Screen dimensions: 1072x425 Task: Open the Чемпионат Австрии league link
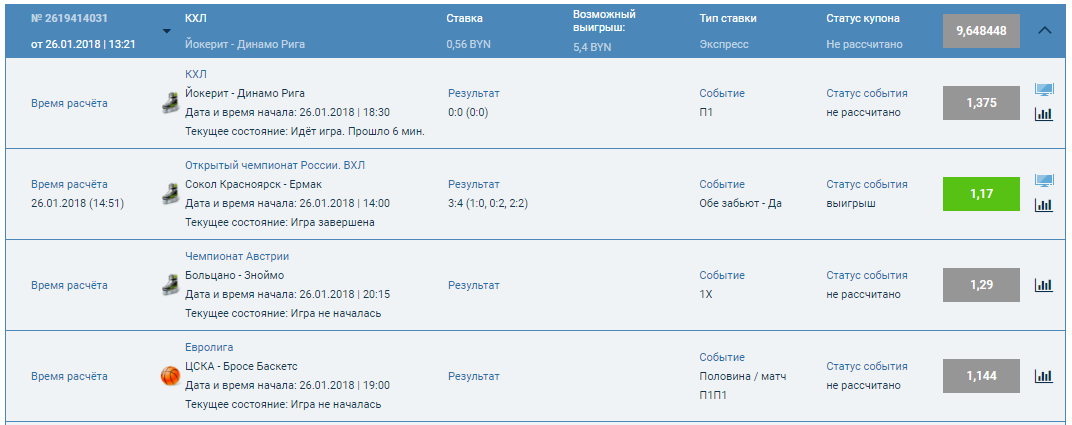point(237,256)
